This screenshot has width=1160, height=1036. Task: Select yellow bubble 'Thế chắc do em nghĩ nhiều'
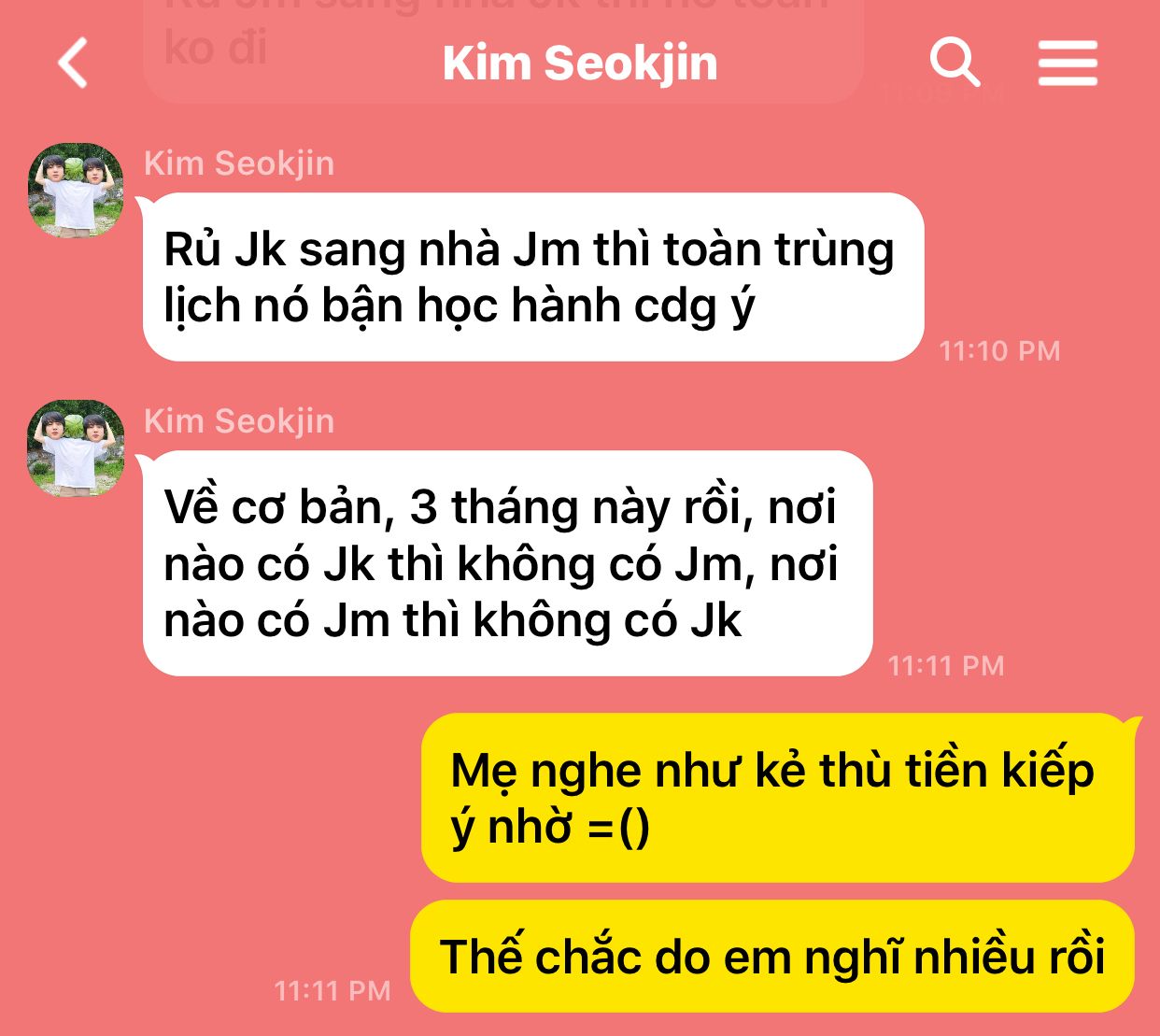(772, 957)
